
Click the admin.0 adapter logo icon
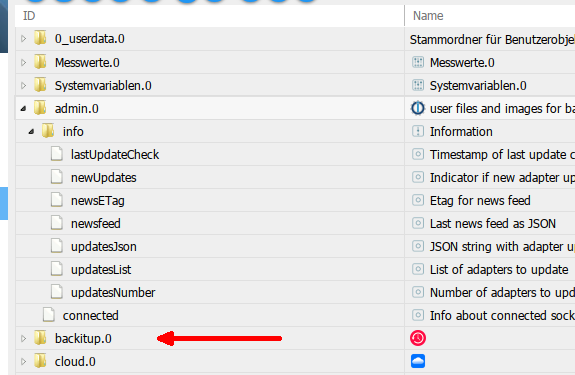point(417,108)
